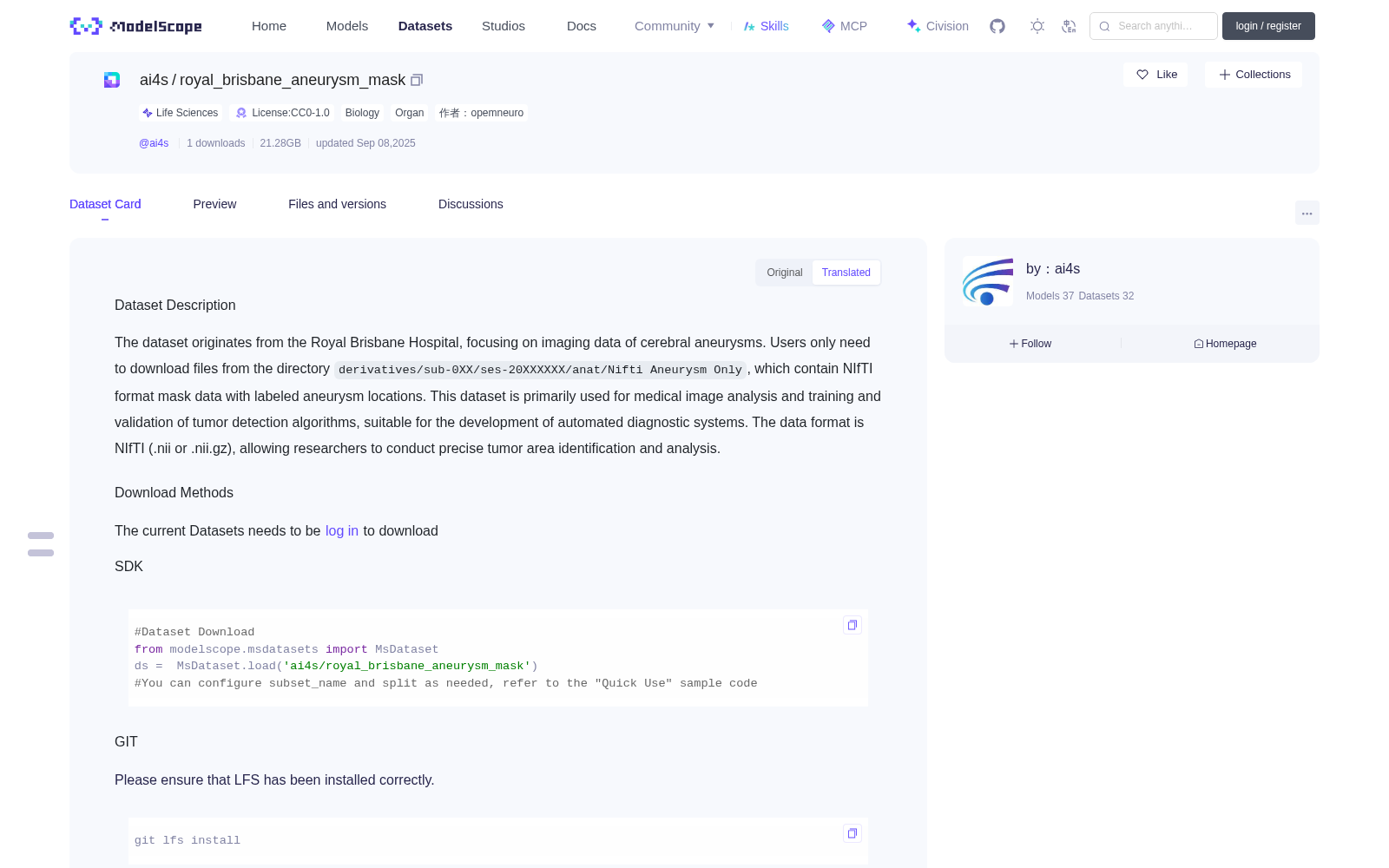This screenshot has height=868, width=1389.
Task: Open the Discussions tab
Action: pyautogui.click(x=471, y=204)
